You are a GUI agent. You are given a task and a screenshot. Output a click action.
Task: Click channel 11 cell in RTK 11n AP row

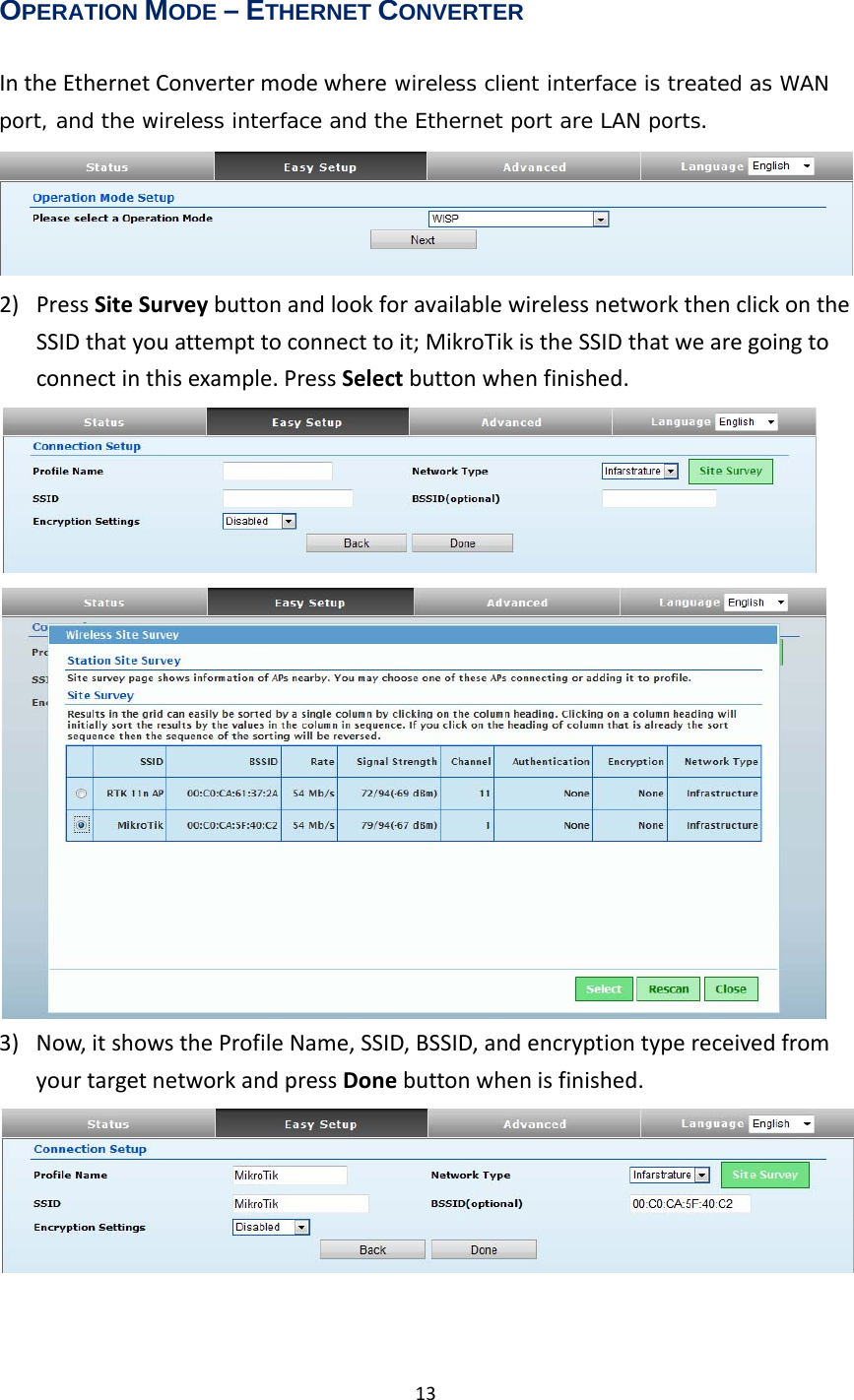click(x=467, y=794)
